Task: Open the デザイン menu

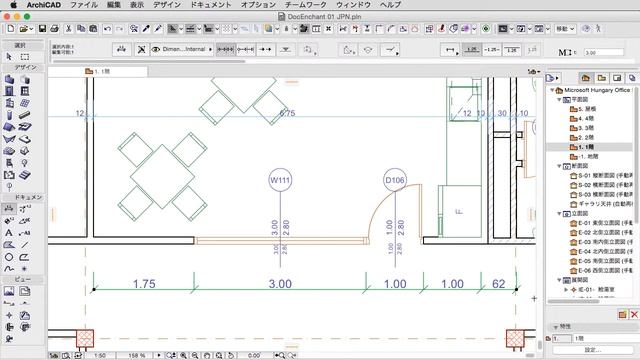Action: (x=167, y=5)
